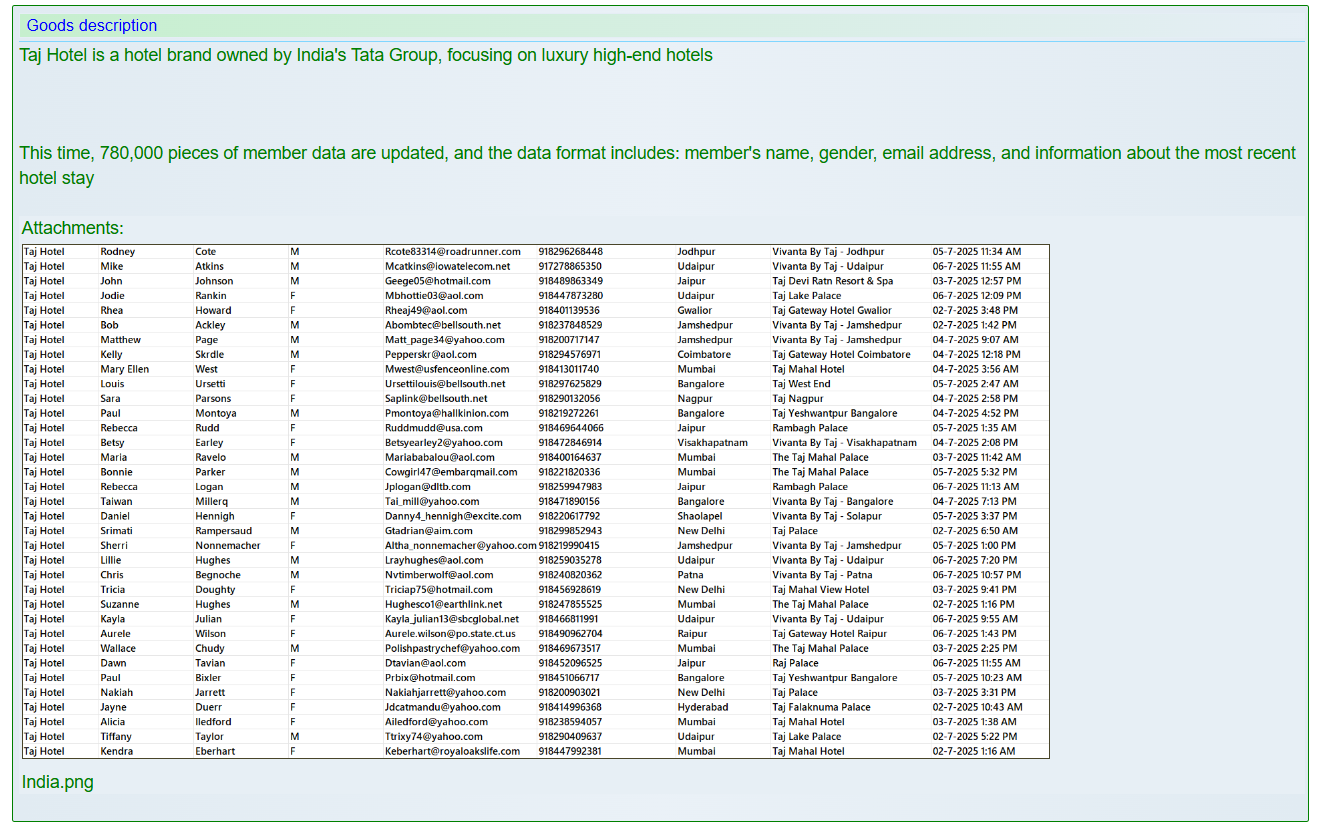1322x829 pixels.
Task: Click the Taj Mahal View Hotel cell
Action: click(x=820, y=590)
